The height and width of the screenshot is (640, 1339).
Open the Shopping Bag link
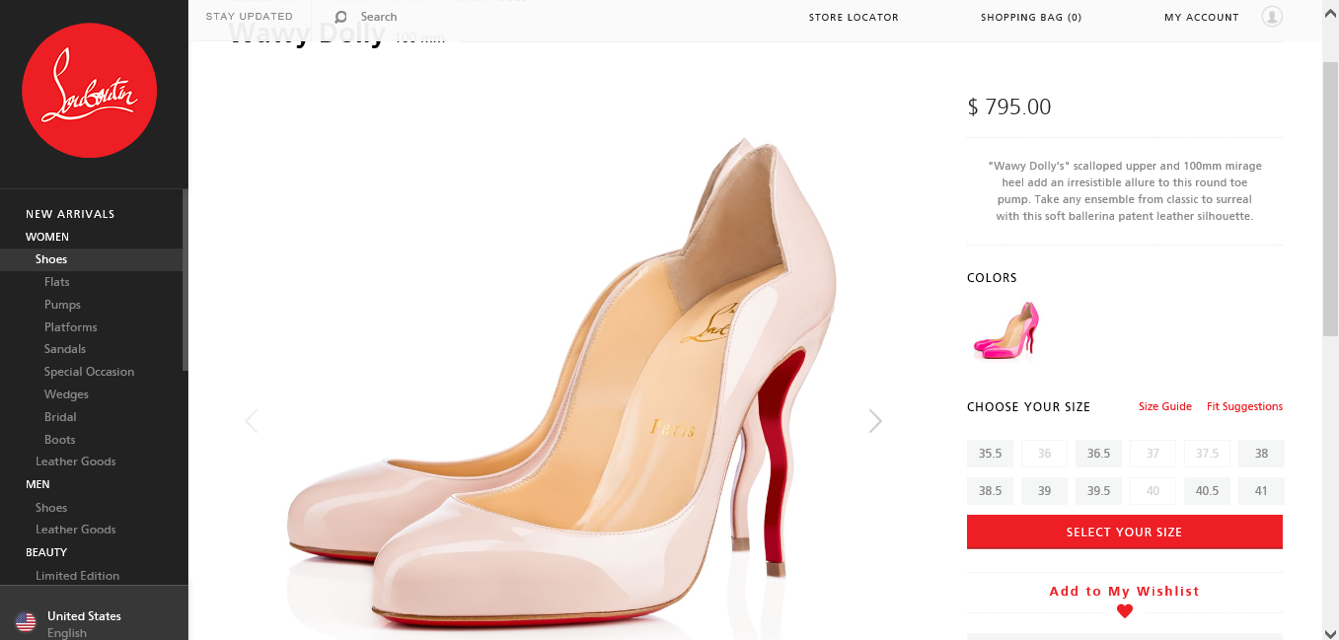(x=1031, y=17)
